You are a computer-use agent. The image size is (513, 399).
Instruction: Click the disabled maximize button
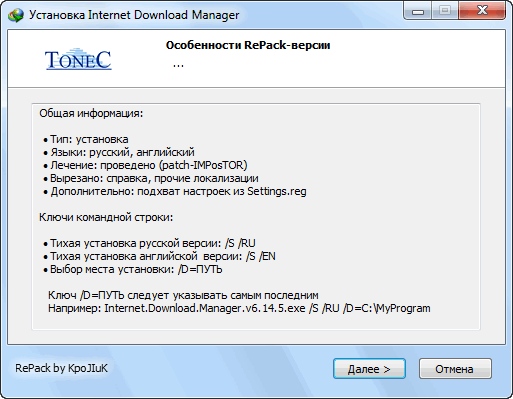point(445,11)
